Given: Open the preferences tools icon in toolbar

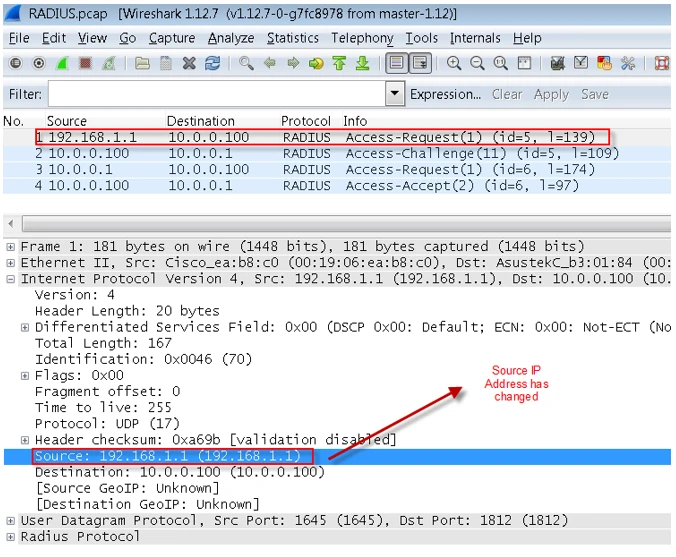Looking at the screenshot, I should [x=628, y=63].
